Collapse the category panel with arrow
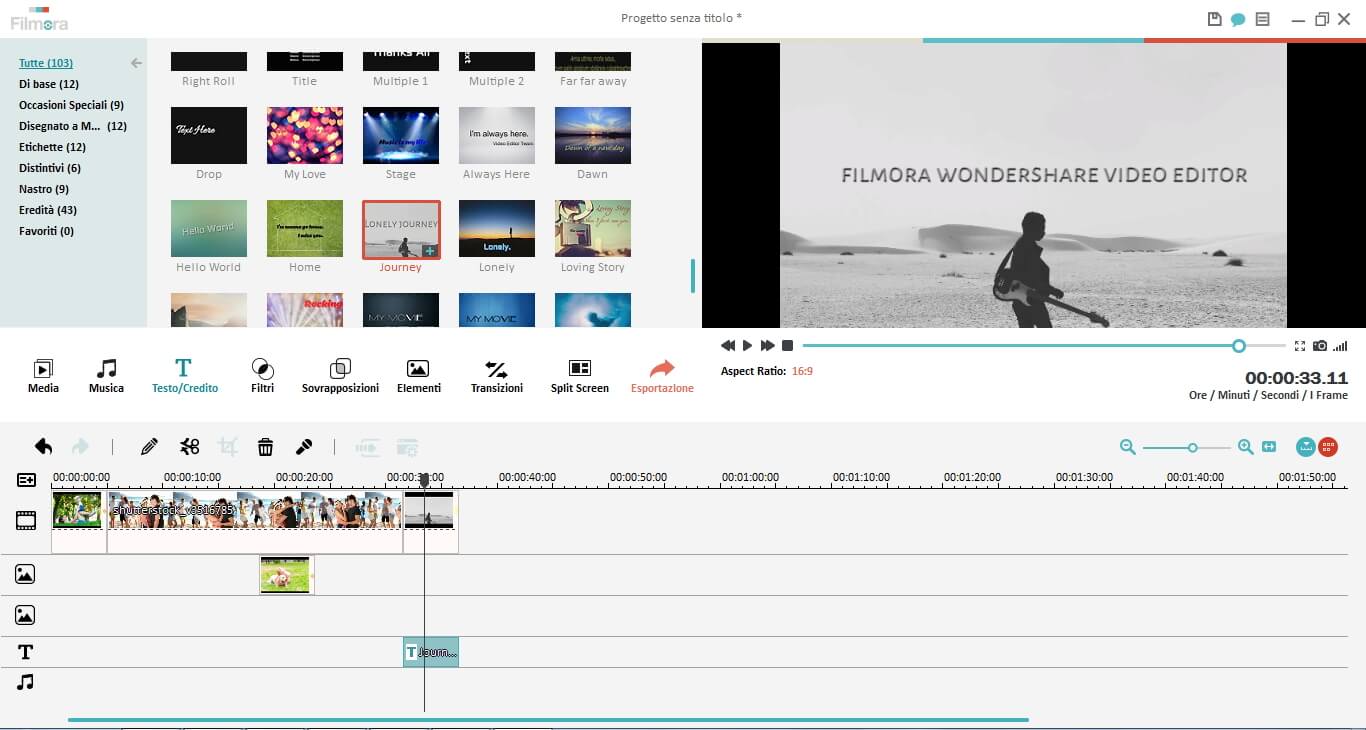This screenshot has height=730, width=1366. click(x=136, y=63)
